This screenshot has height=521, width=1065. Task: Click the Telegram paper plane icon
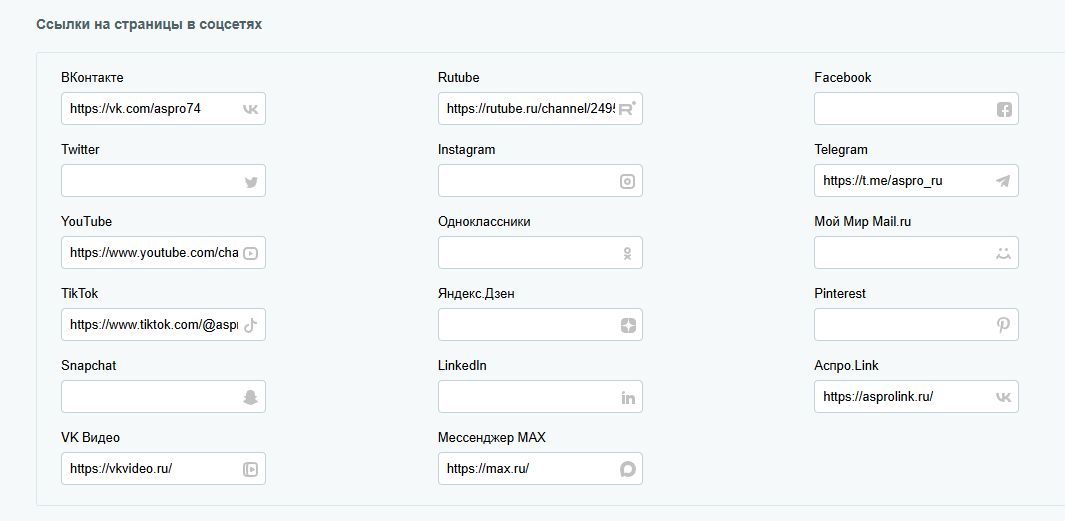1003,181
